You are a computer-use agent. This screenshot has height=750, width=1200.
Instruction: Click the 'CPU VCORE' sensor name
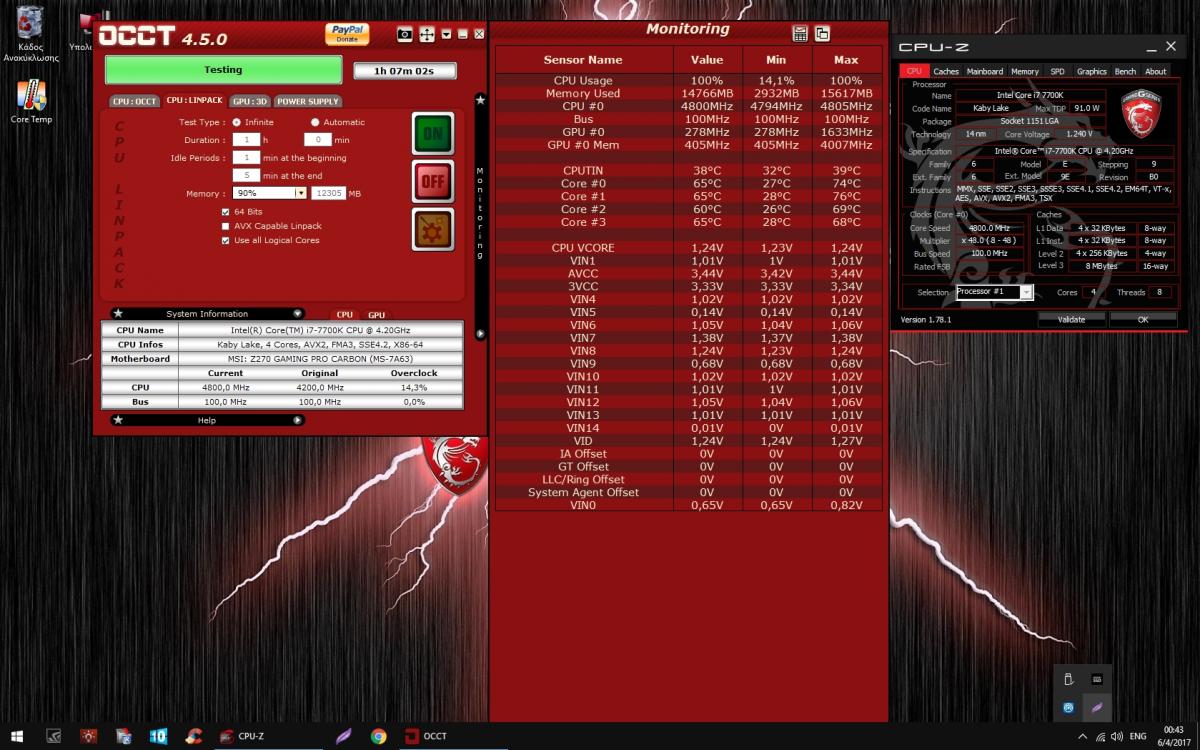pos(583,248)
